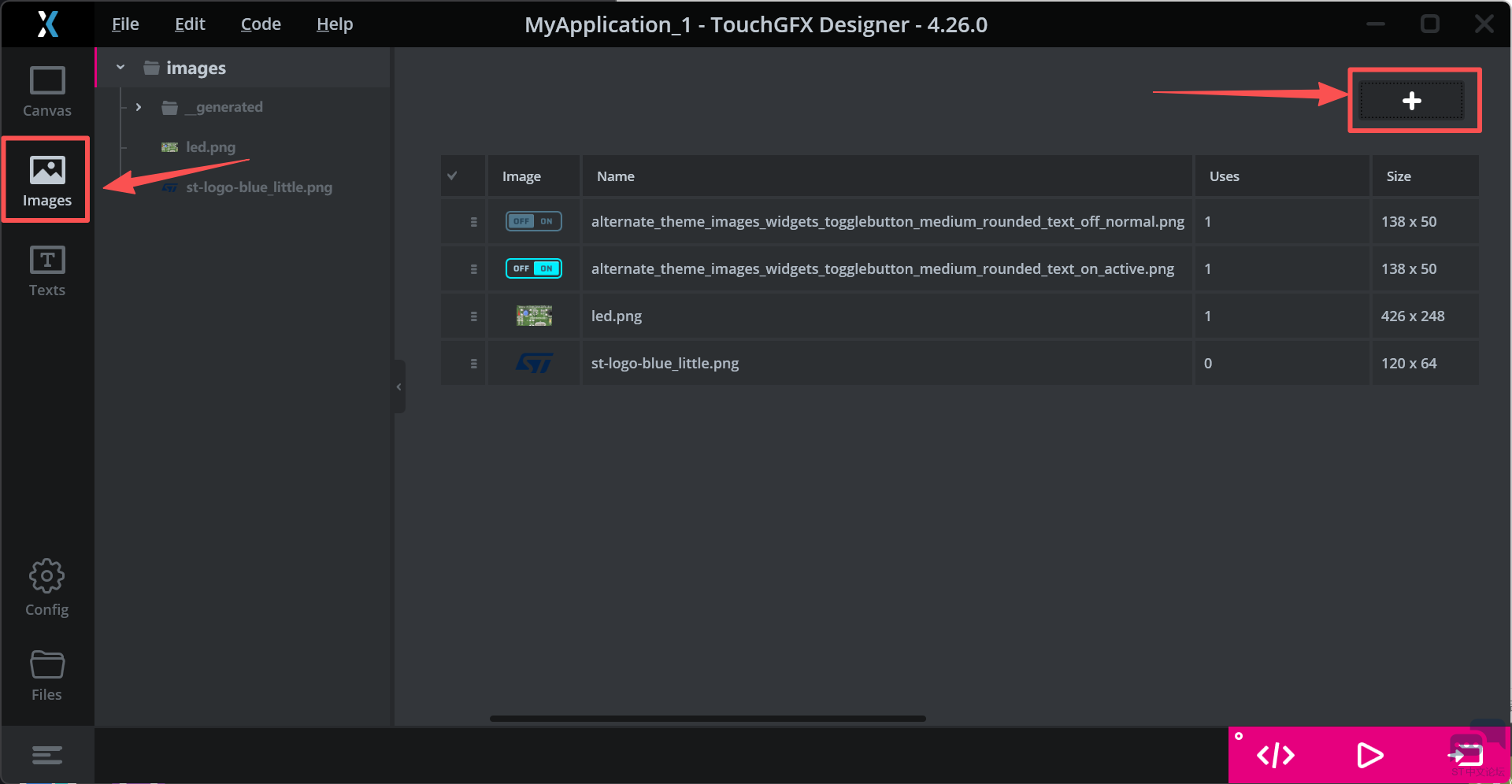Collapse the images folder tree
Image resolution: width=1512 pixels, height=784 pixels.
point(120,68)
